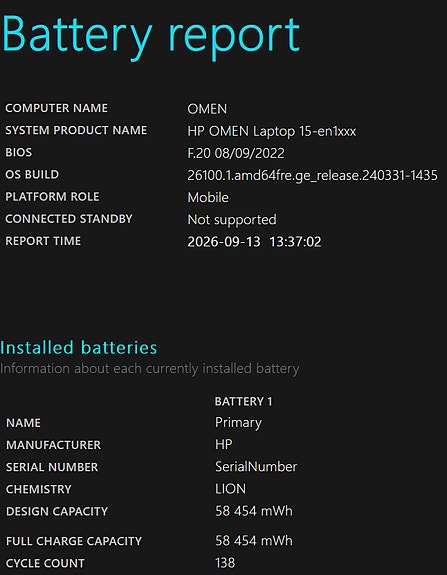Select the report time 2026-09-13 13:37:02
Screen dimensions: 447x575
pyautogui.click(x=254, y=242)
